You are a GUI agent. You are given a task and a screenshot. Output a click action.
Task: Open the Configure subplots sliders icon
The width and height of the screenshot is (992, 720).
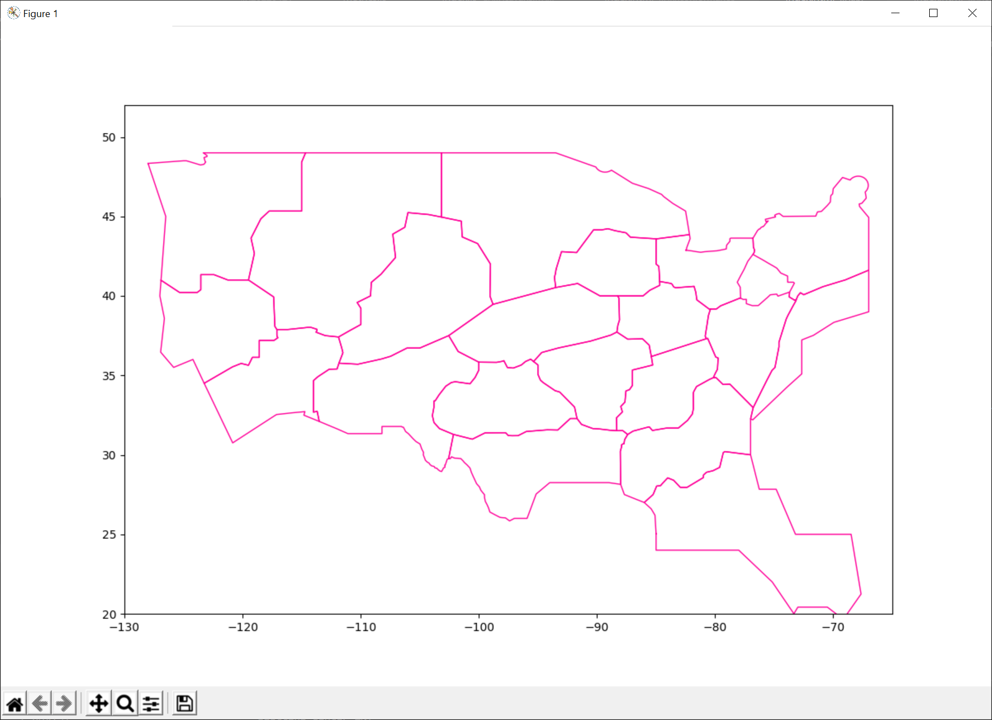151,704
